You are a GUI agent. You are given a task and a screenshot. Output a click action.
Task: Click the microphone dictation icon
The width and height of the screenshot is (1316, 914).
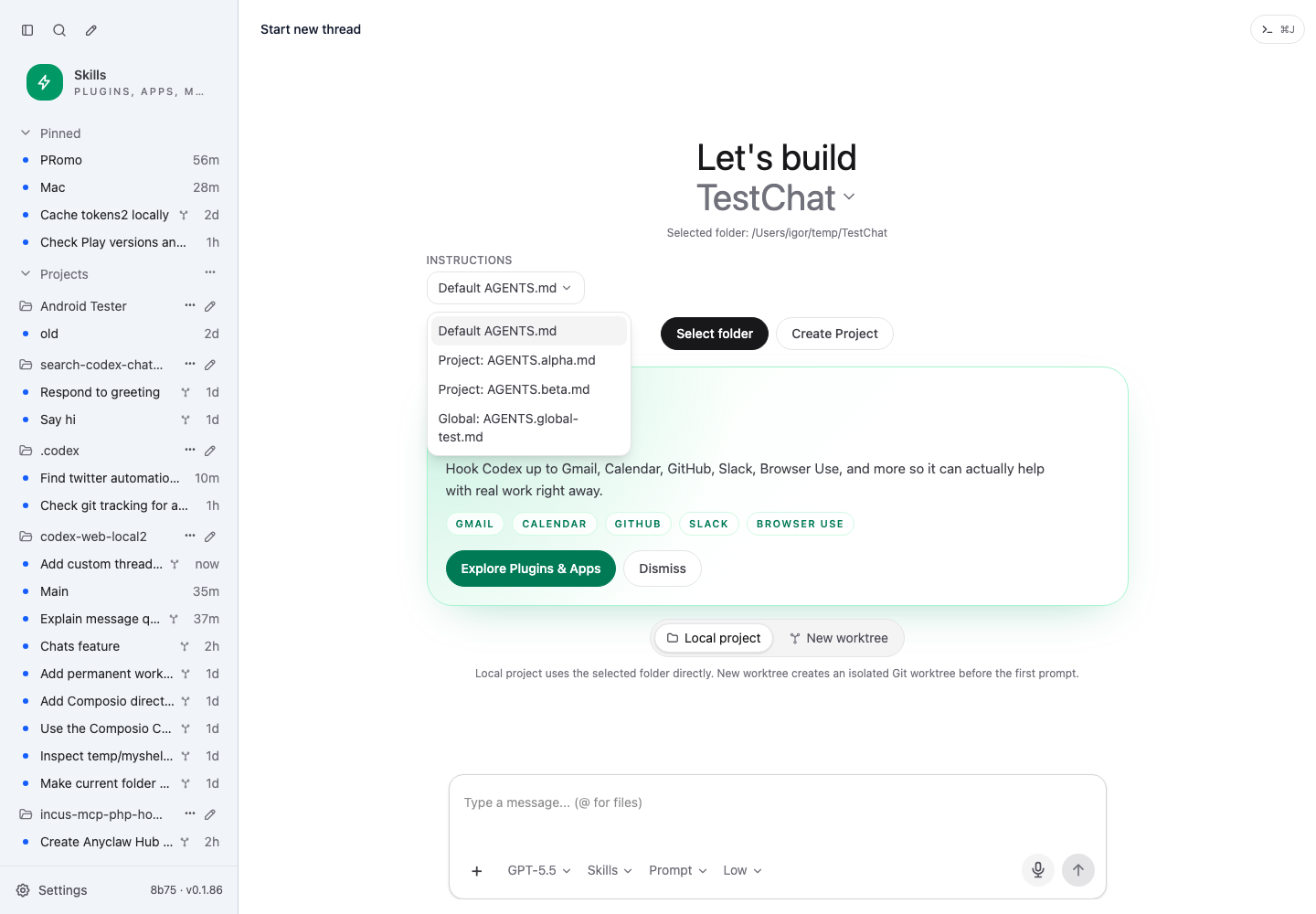pos(1038,870)
